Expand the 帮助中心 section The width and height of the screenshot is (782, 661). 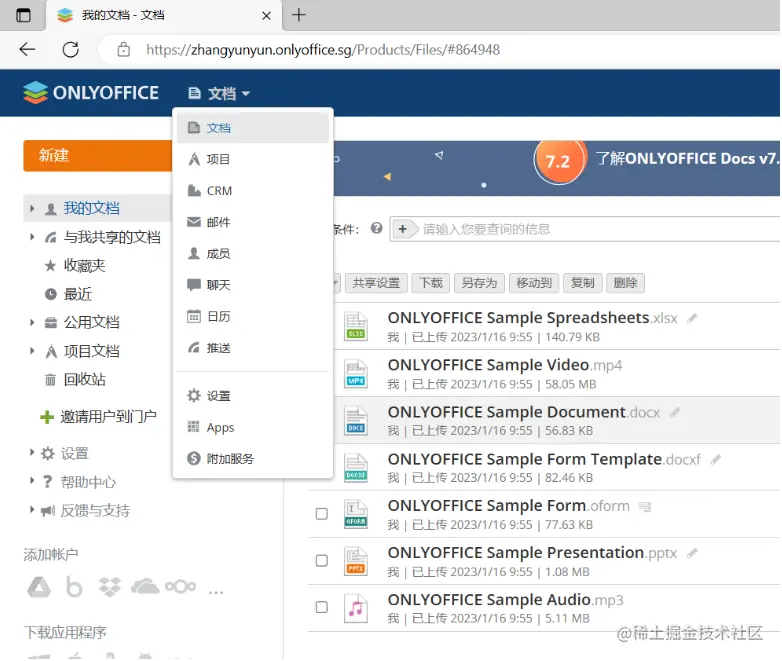[x=32, y=481]
